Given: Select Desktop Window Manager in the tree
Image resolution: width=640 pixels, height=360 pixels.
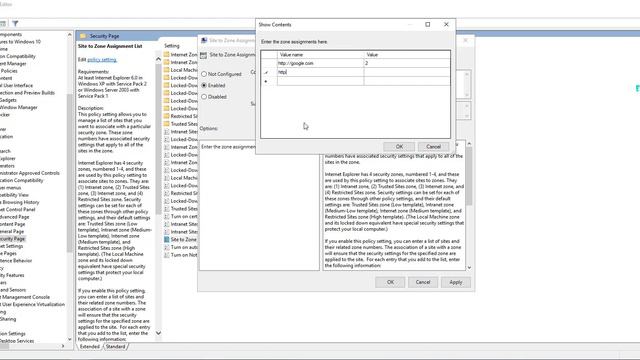Looking at the screenshot, I should 19,107.
